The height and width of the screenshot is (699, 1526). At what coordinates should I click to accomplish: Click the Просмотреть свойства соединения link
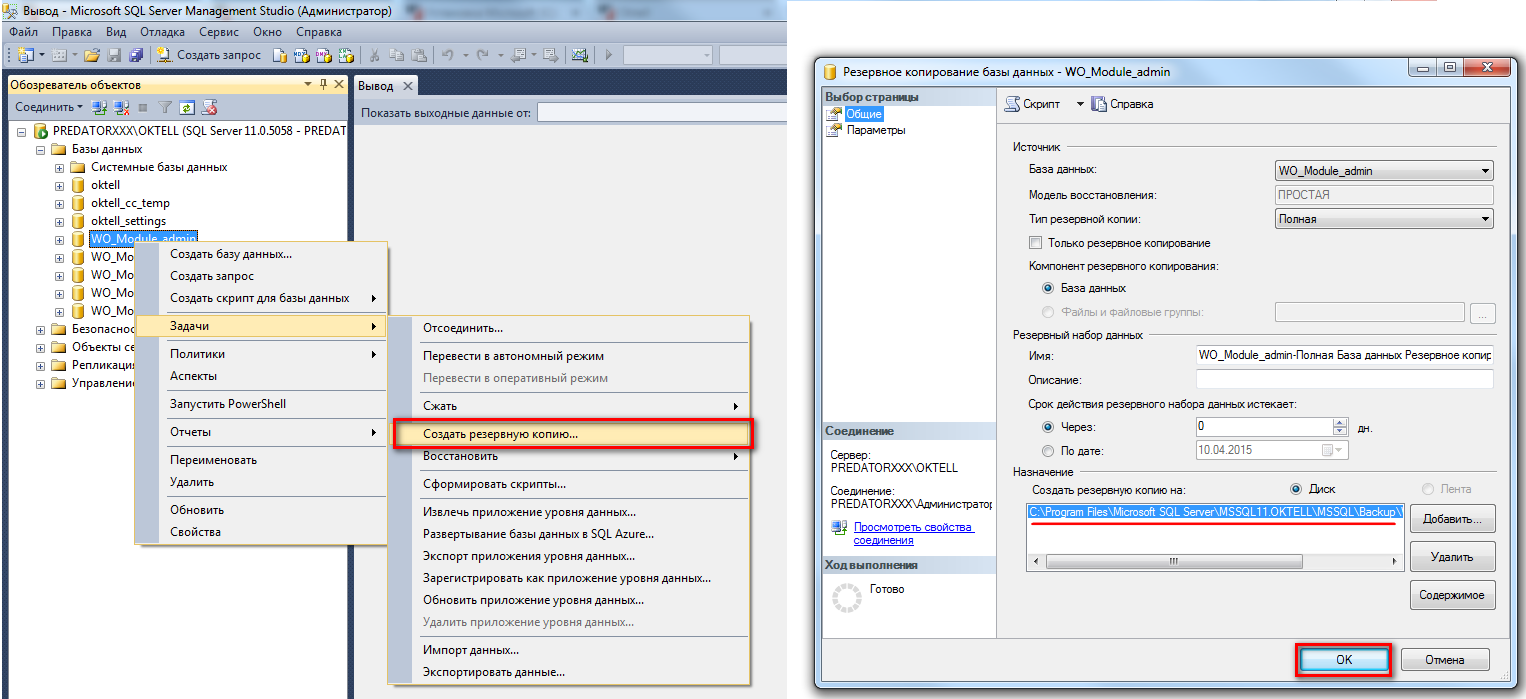pyautogui.click(x=913, y=533)
